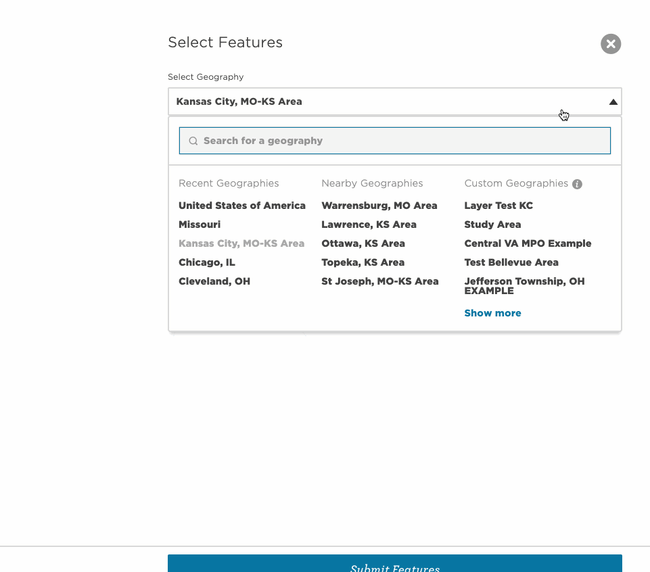Click the Submit Features button
650x572 pixels.
pyautogui.click(x=395, y=564)
